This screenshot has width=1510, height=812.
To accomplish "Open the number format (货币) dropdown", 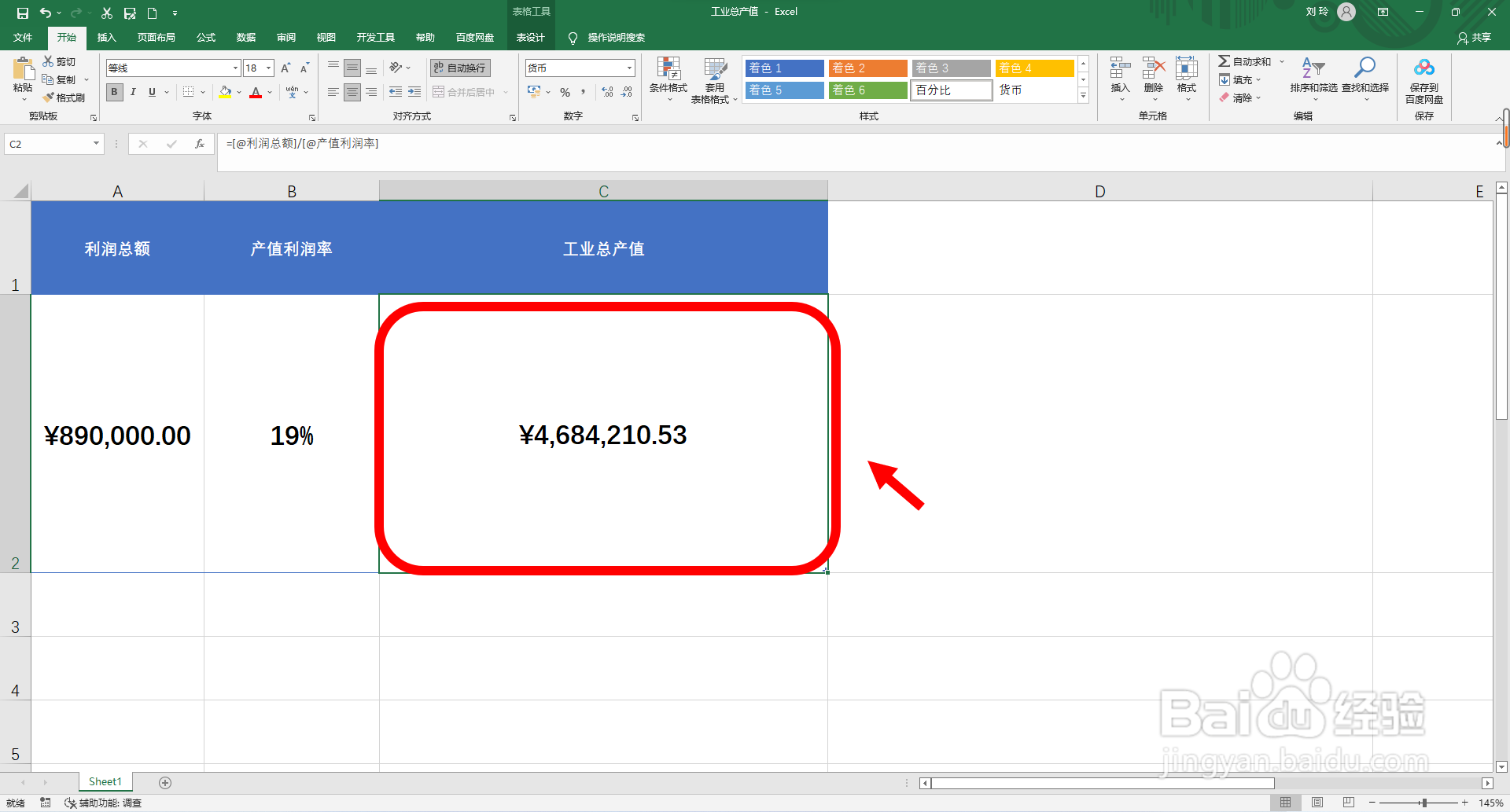I will pyautogui.click(x=629, y=68).
